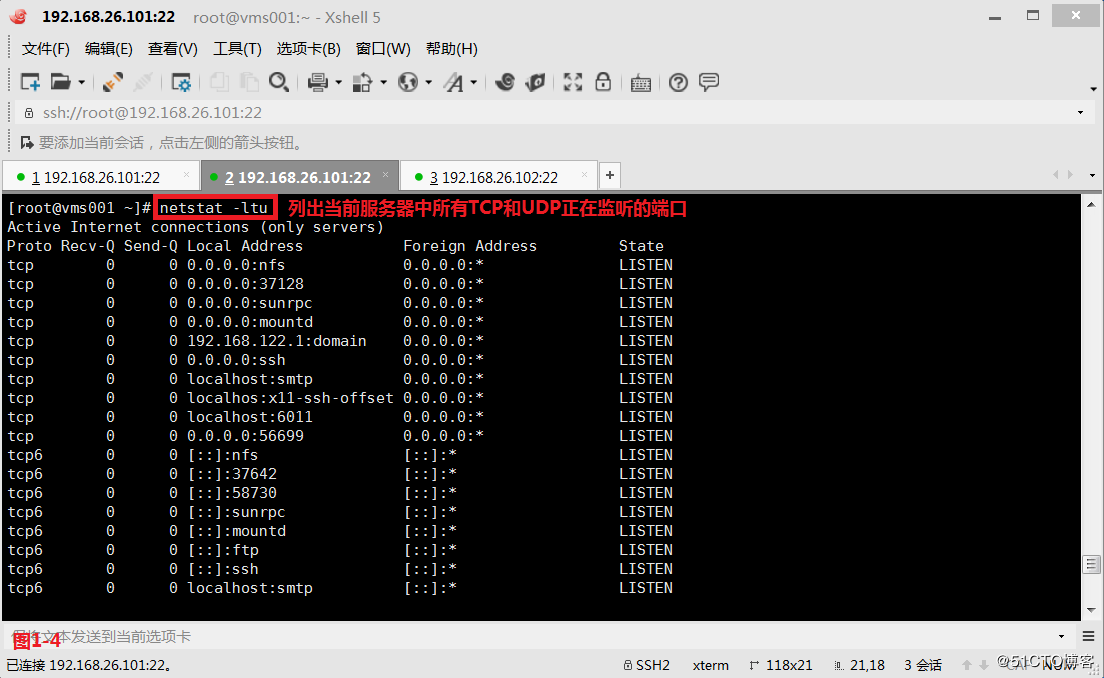Viewport: 1104px width, 678px height.
Task: Expand the address bar dropdown arrow
Action: 1081,113
